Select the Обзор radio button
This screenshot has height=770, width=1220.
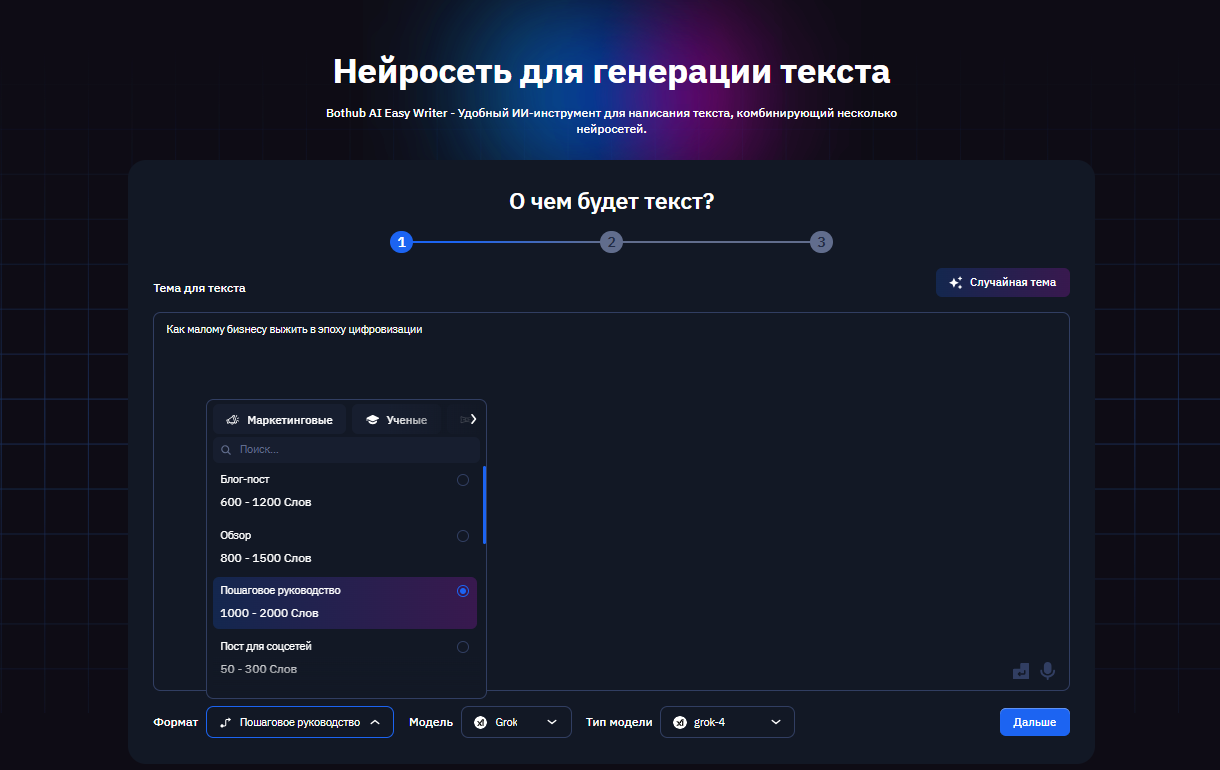point(463,535)
